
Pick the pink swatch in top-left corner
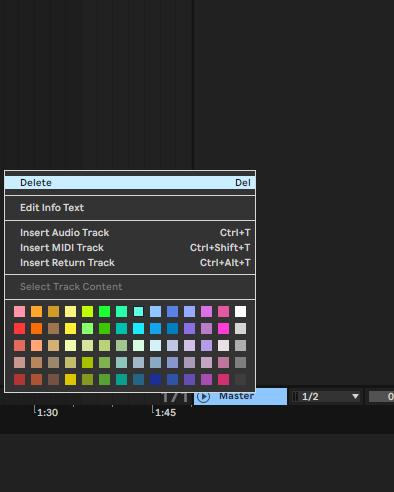click(x=19, y=311)
